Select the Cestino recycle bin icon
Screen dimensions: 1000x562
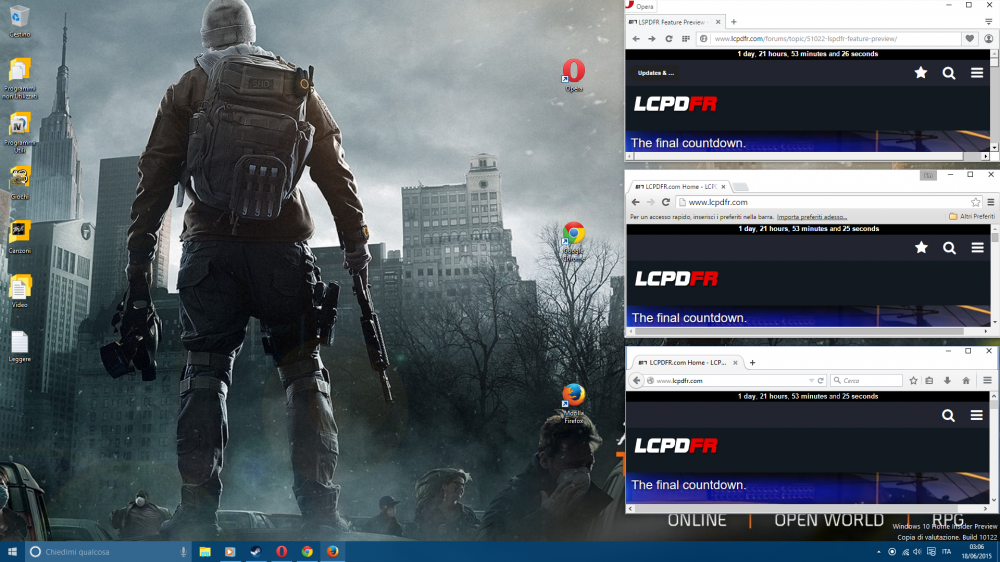click(19, 21)
